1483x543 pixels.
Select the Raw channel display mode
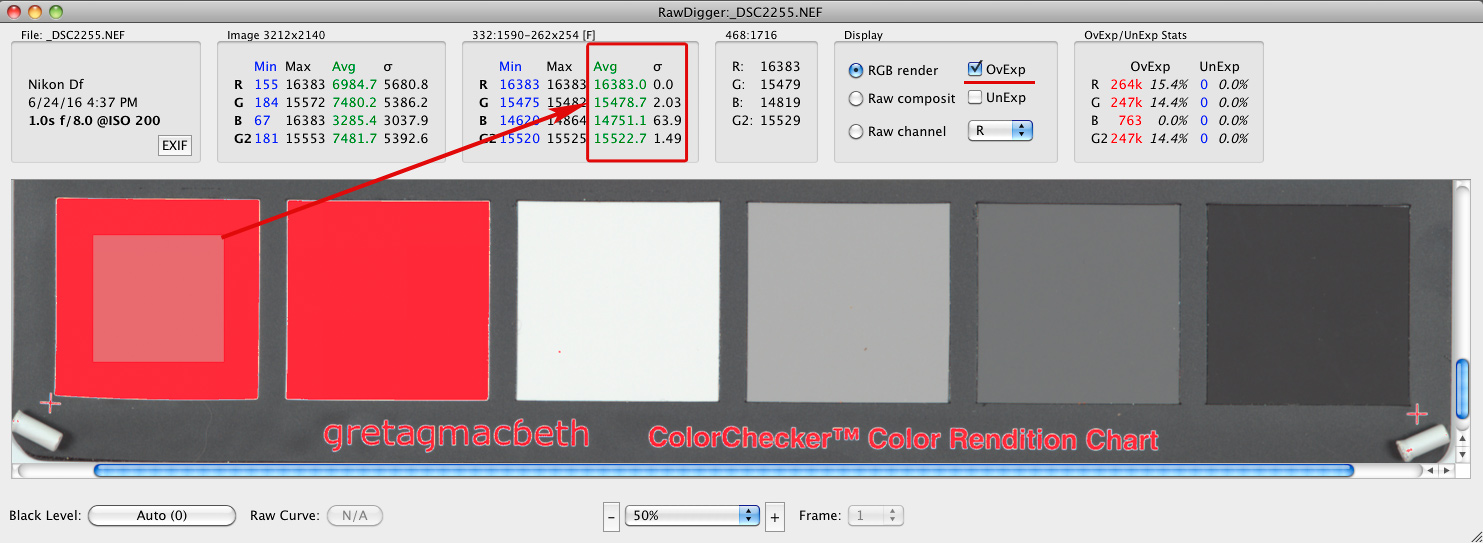tap(856, 132)
